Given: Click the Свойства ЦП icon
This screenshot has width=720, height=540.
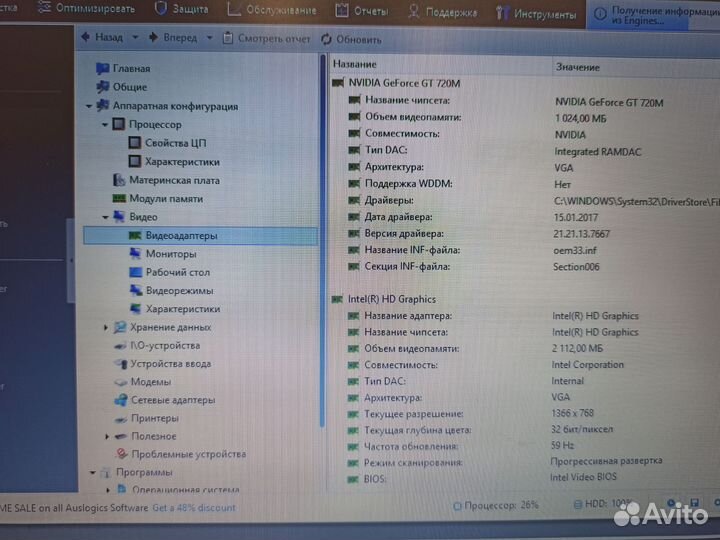Looking at the screenshot, I should point(135,143).
